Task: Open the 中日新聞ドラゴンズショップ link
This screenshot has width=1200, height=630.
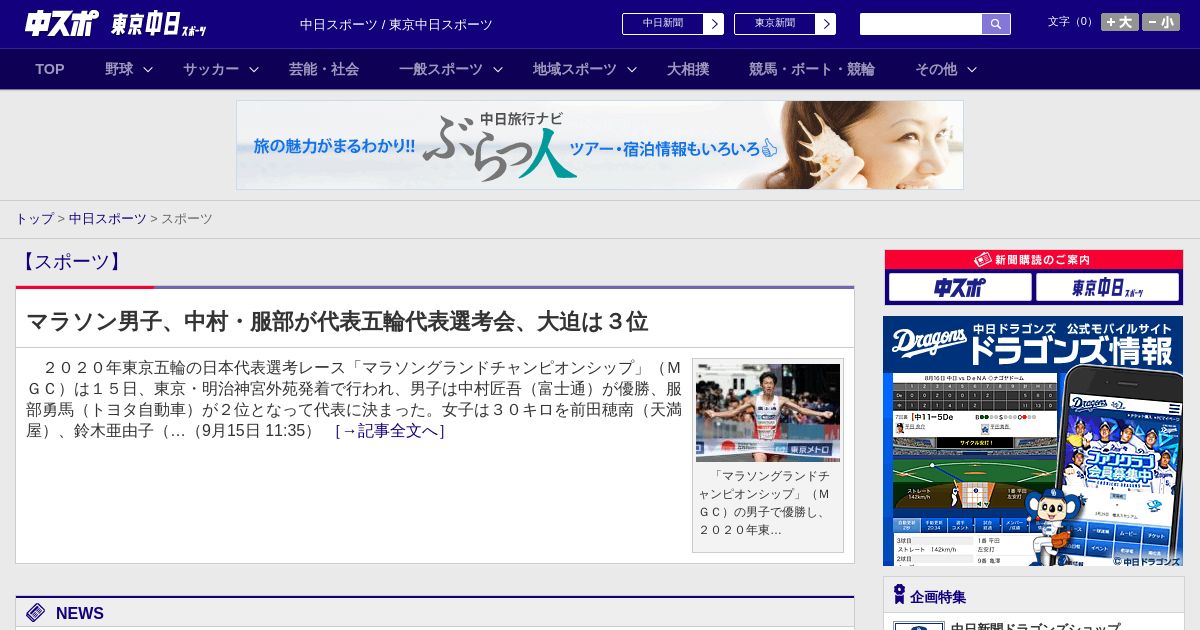Action: (x=1035, y=627)
